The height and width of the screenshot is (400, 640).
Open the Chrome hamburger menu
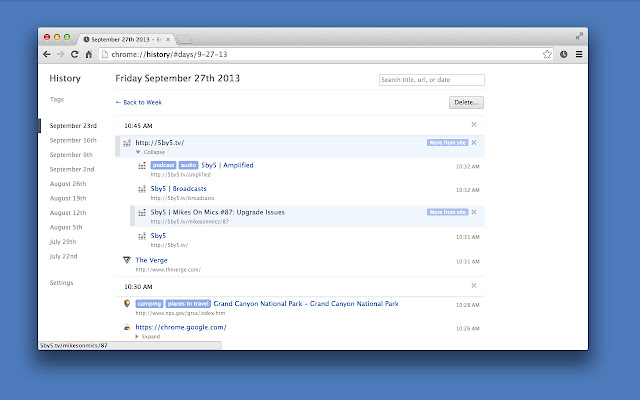pyautogui.click(x=579, y=54)
